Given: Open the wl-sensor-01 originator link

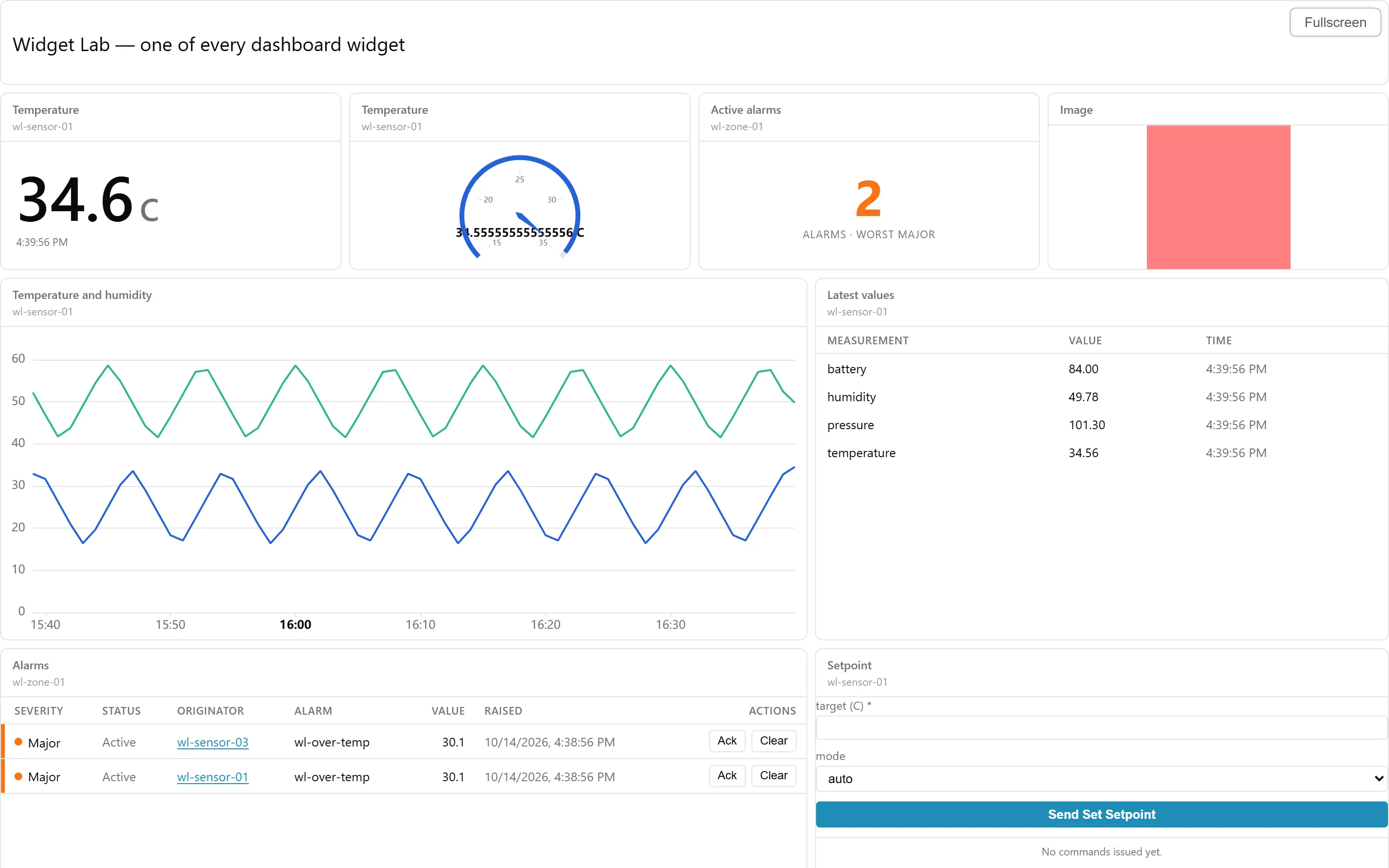Looking at the screenshot, I should (212, 777).
